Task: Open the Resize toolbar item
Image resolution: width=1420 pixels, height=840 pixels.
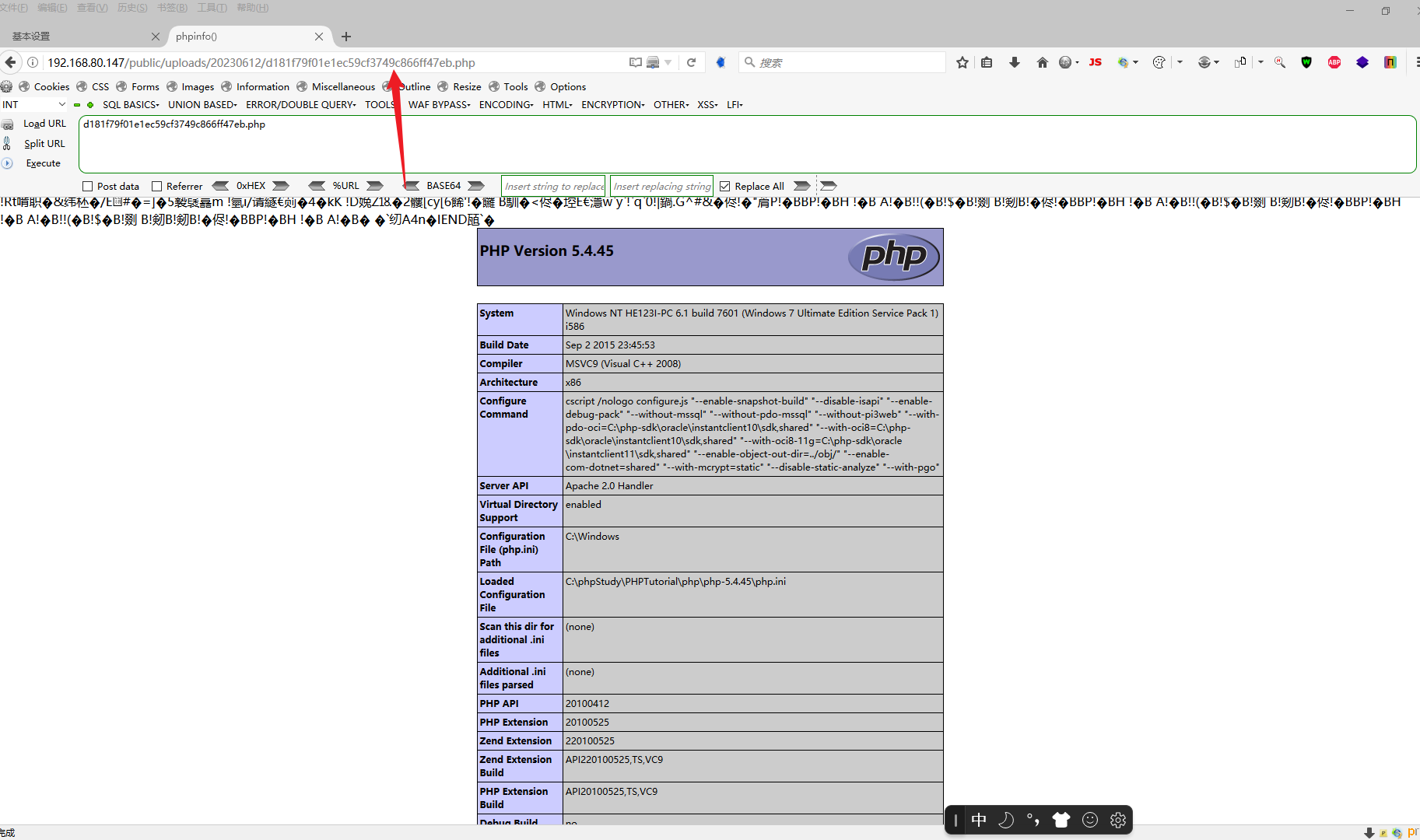Action: pos(459,86)
